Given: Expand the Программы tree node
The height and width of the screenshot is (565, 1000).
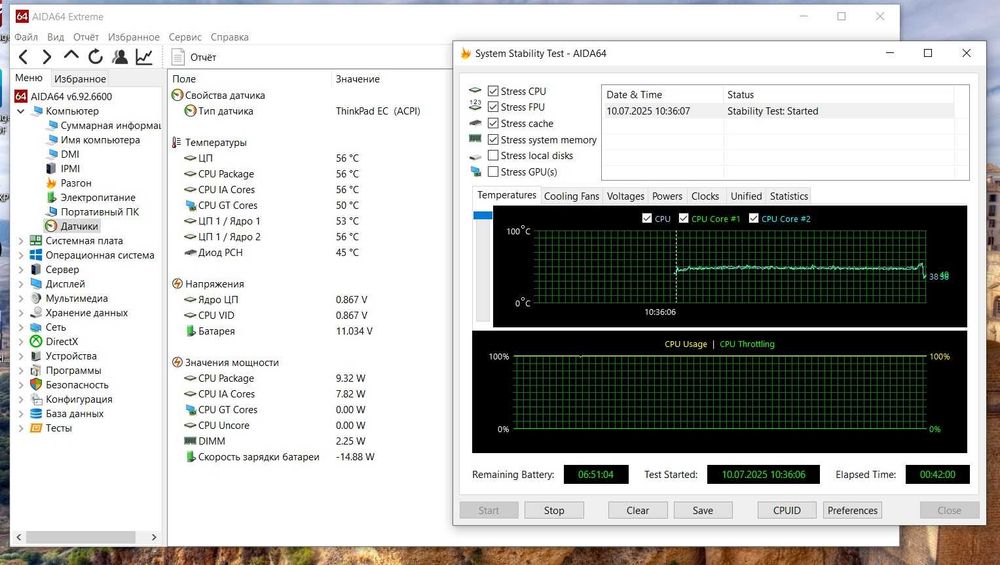Looking at the screenshot, I should point(20,371).
